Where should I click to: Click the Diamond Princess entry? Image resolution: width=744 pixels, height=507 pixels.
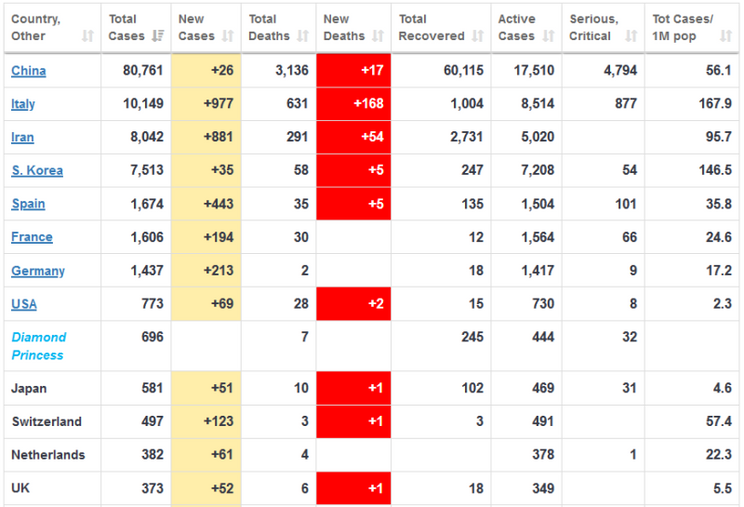(39, 346)
